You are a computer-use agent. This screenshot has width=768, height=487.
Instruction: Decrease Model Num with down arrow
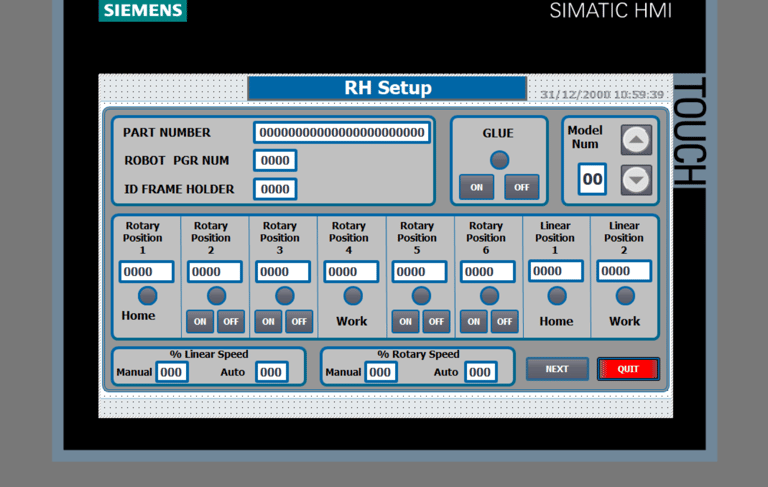click(x=636, y=180)
